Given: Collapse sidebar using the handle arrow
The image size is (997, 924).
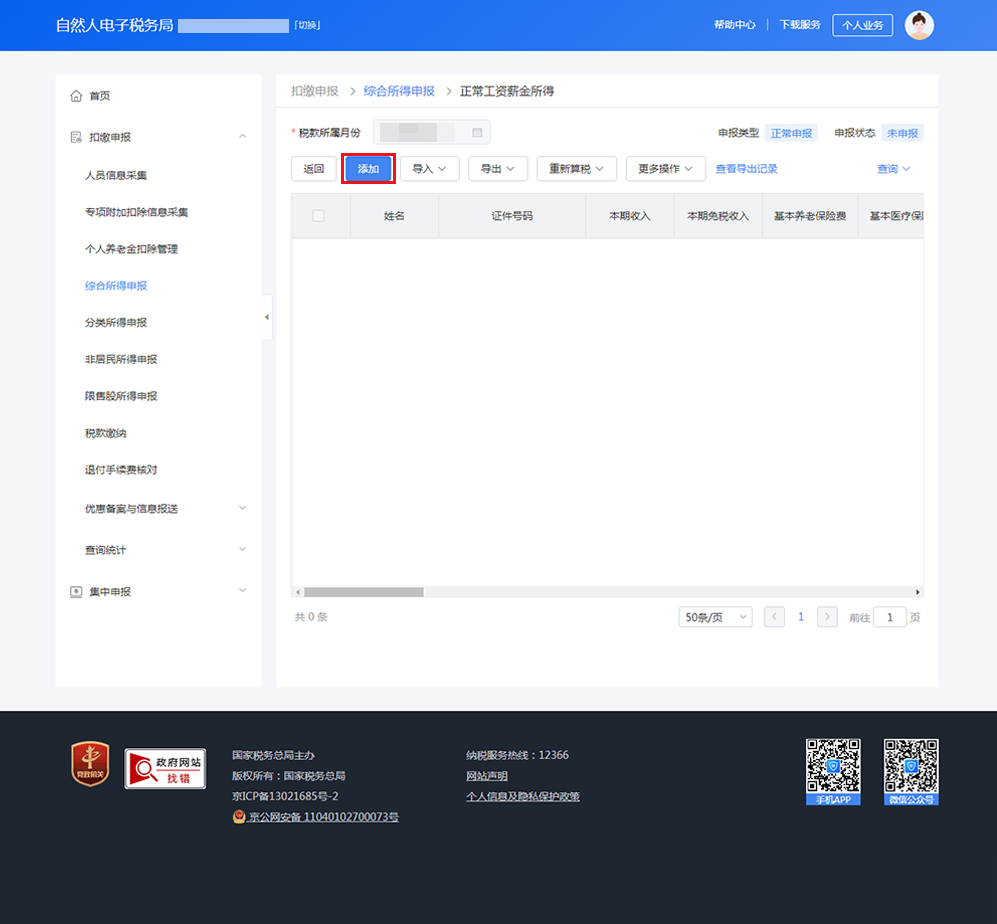Looking at the screenshot, I should click(x=267, y=317).
